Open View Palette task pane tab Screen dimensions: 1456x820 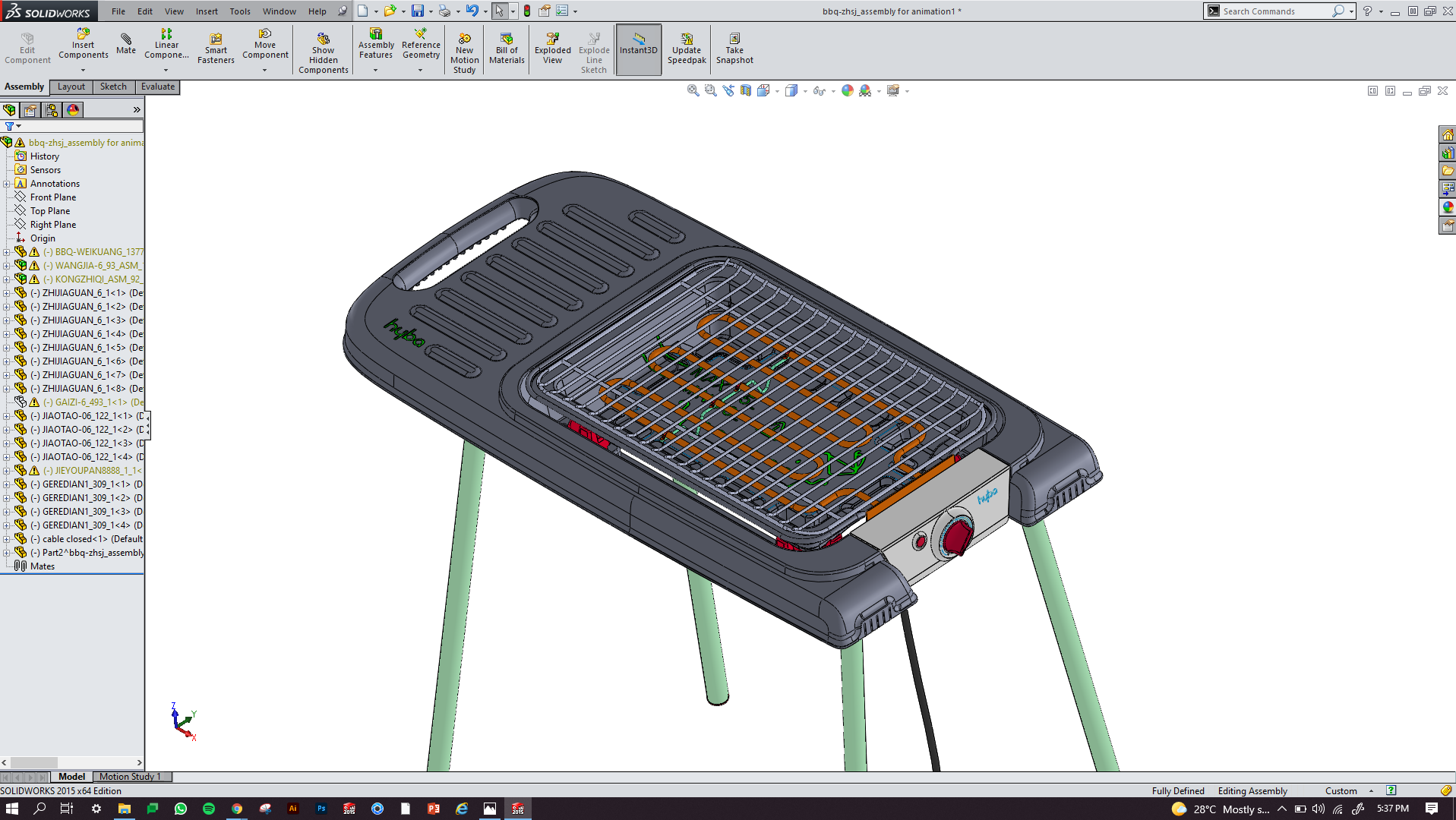[1448, 189]
